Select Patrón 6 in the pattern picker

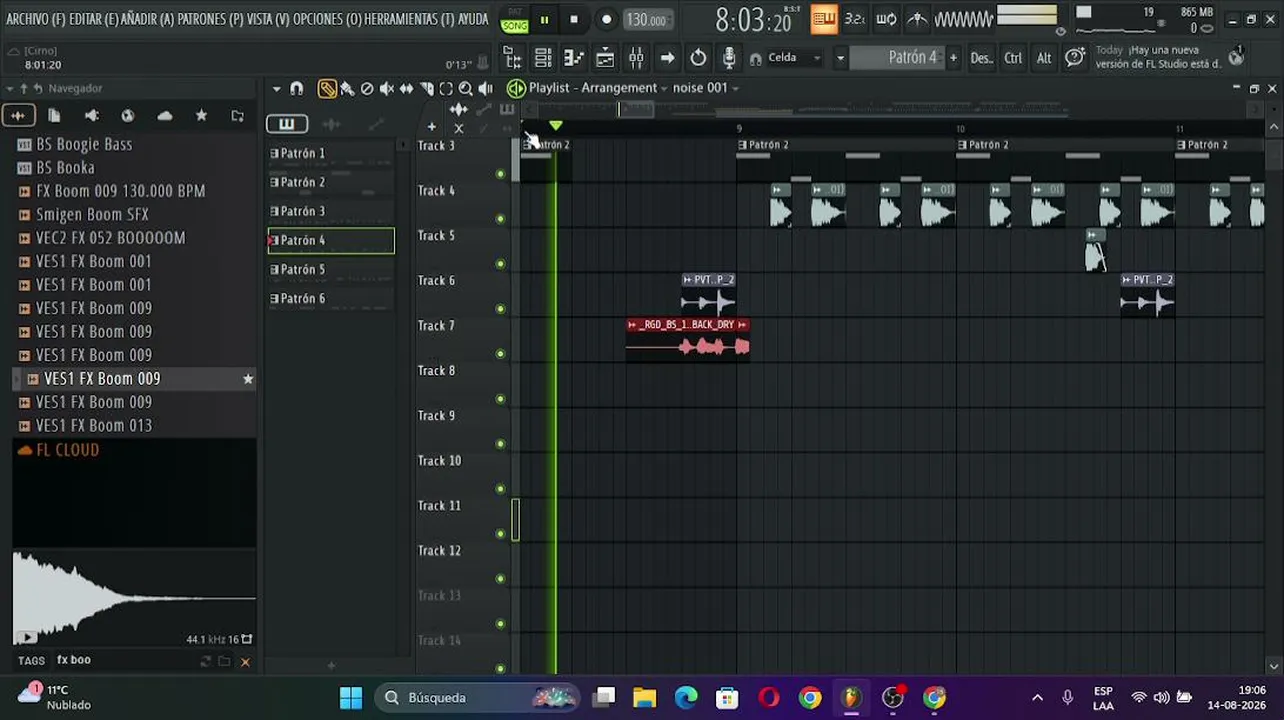point(331,299)
